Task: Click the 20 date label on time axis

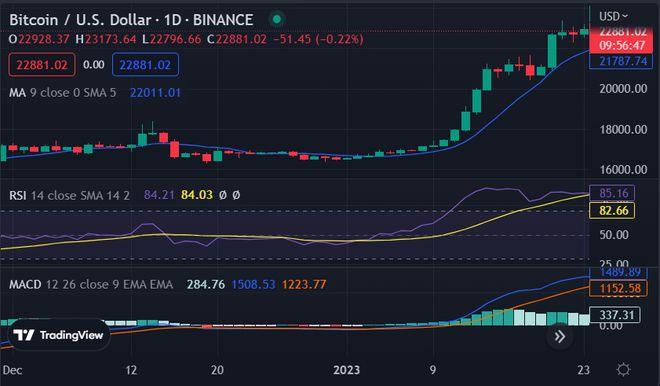Action: pyautogui.click(x=217, y=370)
